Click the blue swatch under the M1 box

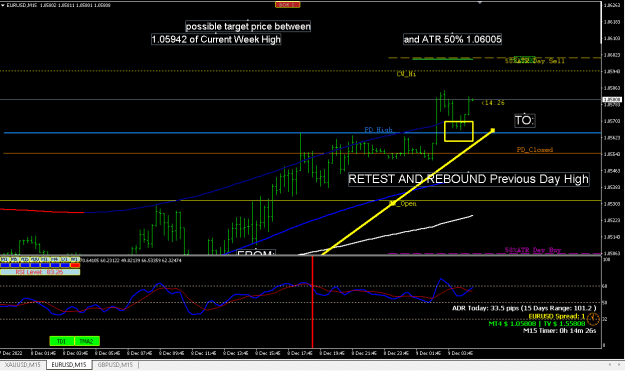pos(5,265)
